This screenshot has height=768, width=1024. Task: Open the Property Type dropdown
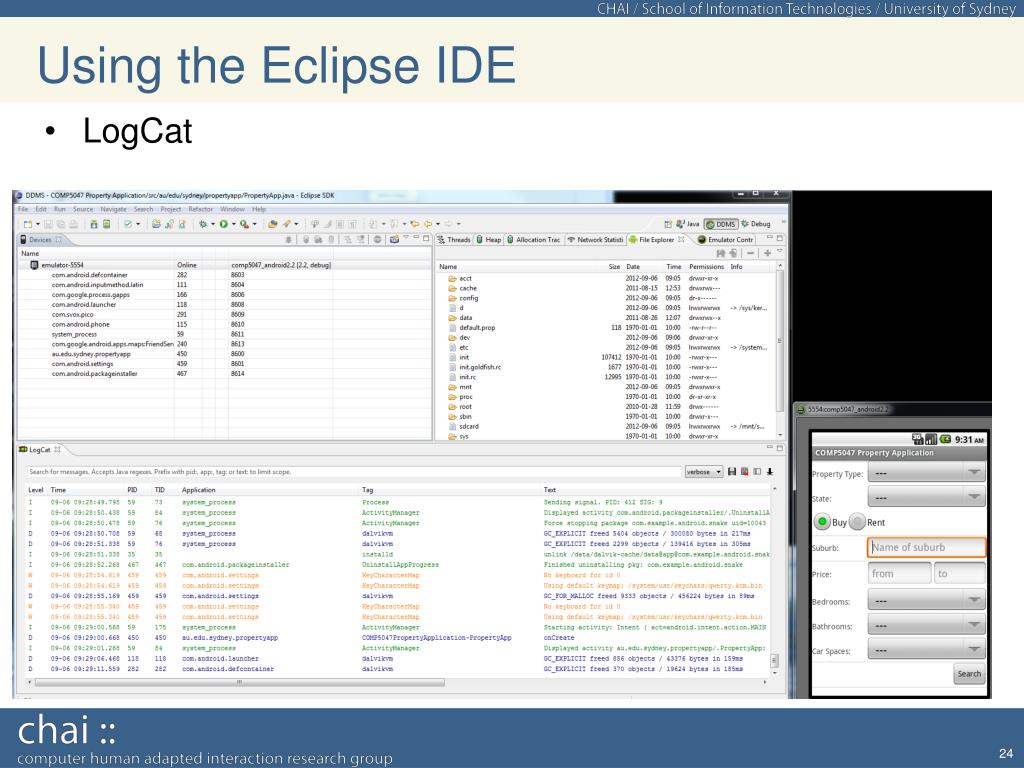coord(926,473)
